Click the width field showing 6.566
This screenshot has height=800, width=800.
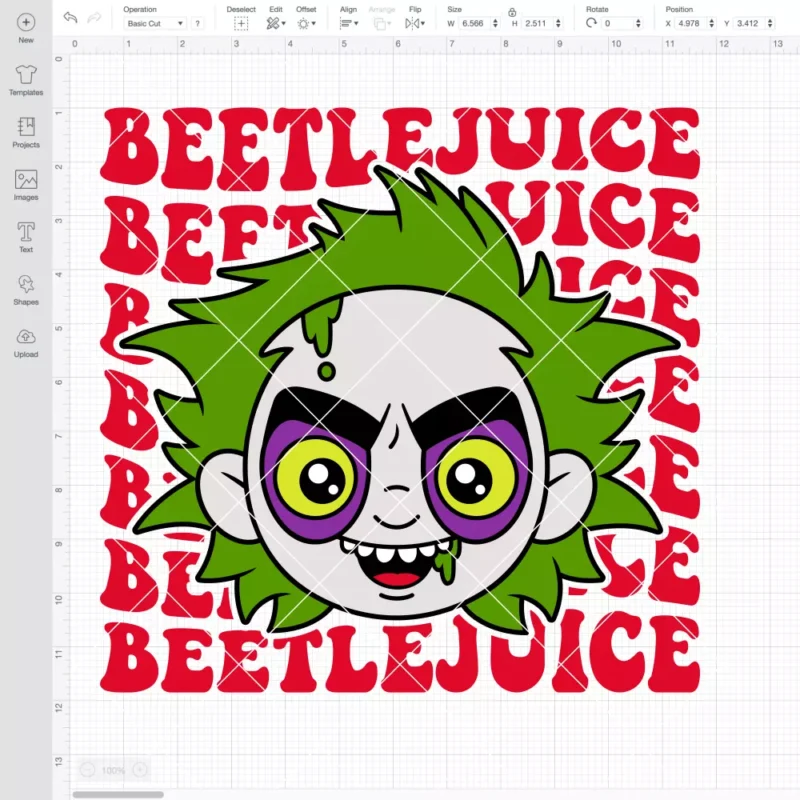coord(474,23)
